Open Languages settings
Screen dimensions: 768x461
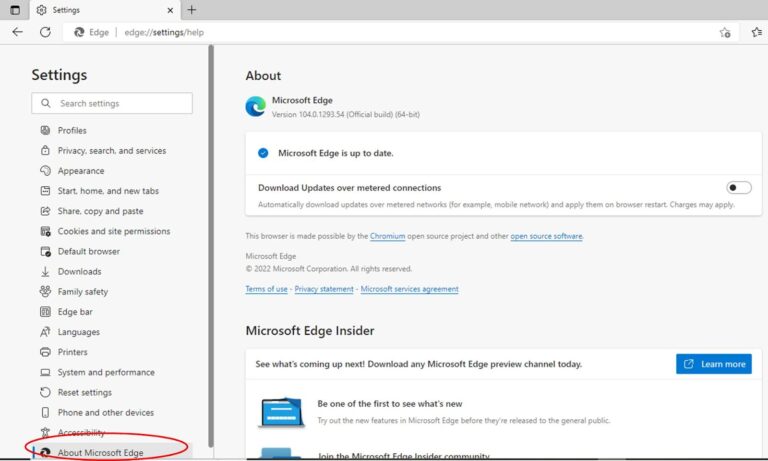point(78,332)
